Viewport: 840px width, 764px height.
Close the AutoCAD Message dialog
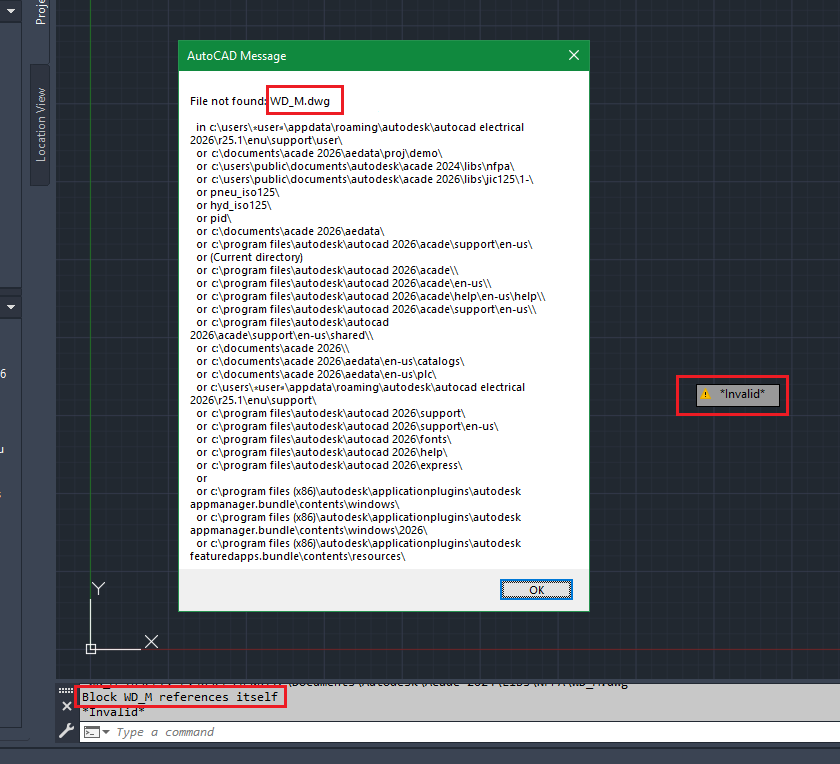pos(574,55)
